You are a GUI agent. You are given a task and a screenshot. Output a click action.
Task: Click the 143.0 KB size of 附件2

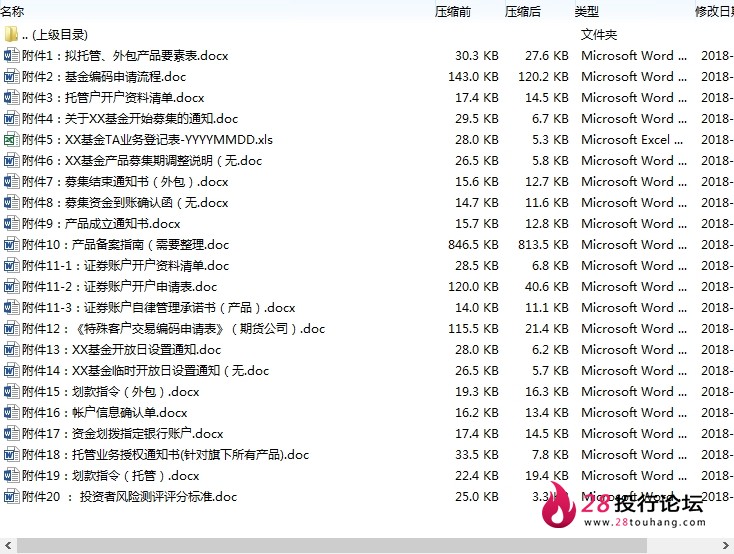[473, 76]
